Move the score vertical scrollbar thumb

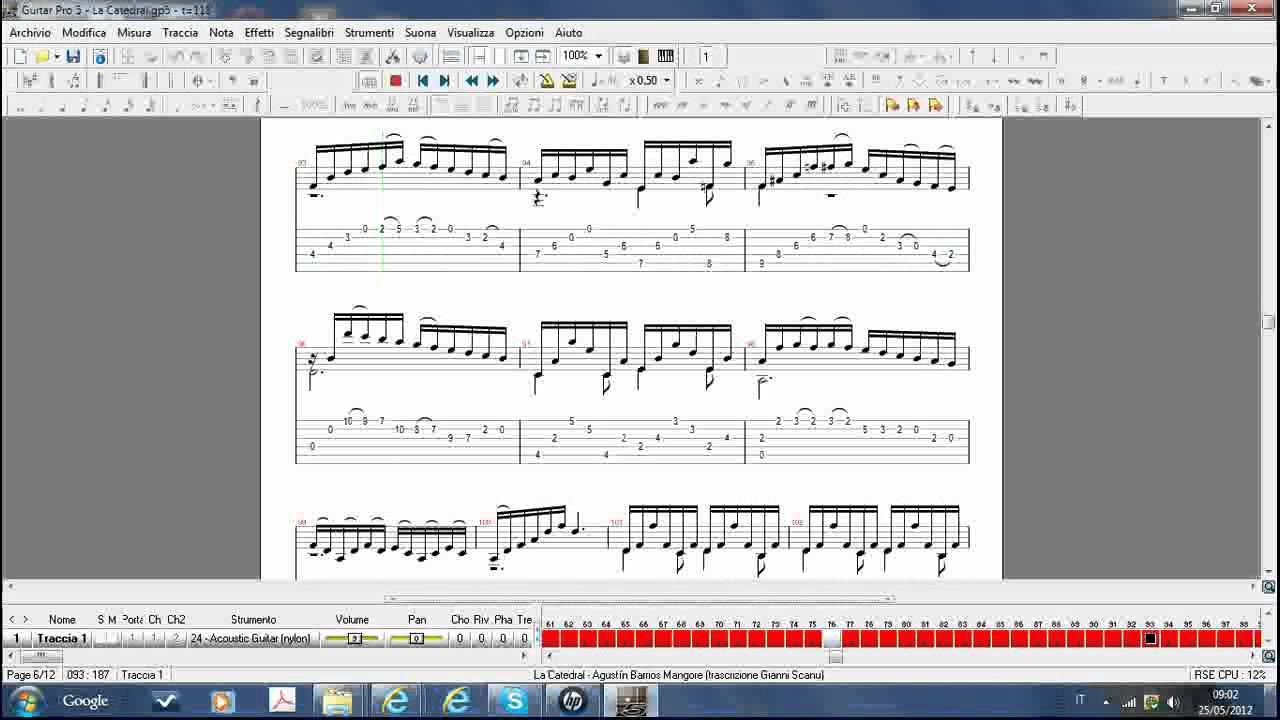pos(1268,322)
